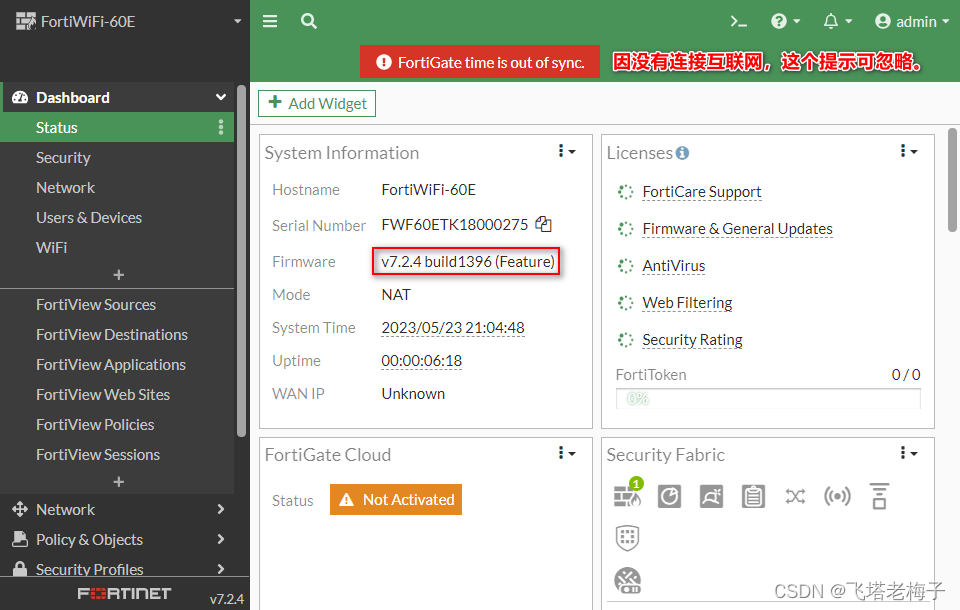Open Security Rating license link
The height and width of the screenshot is (610, 960).
click(692, 340)
